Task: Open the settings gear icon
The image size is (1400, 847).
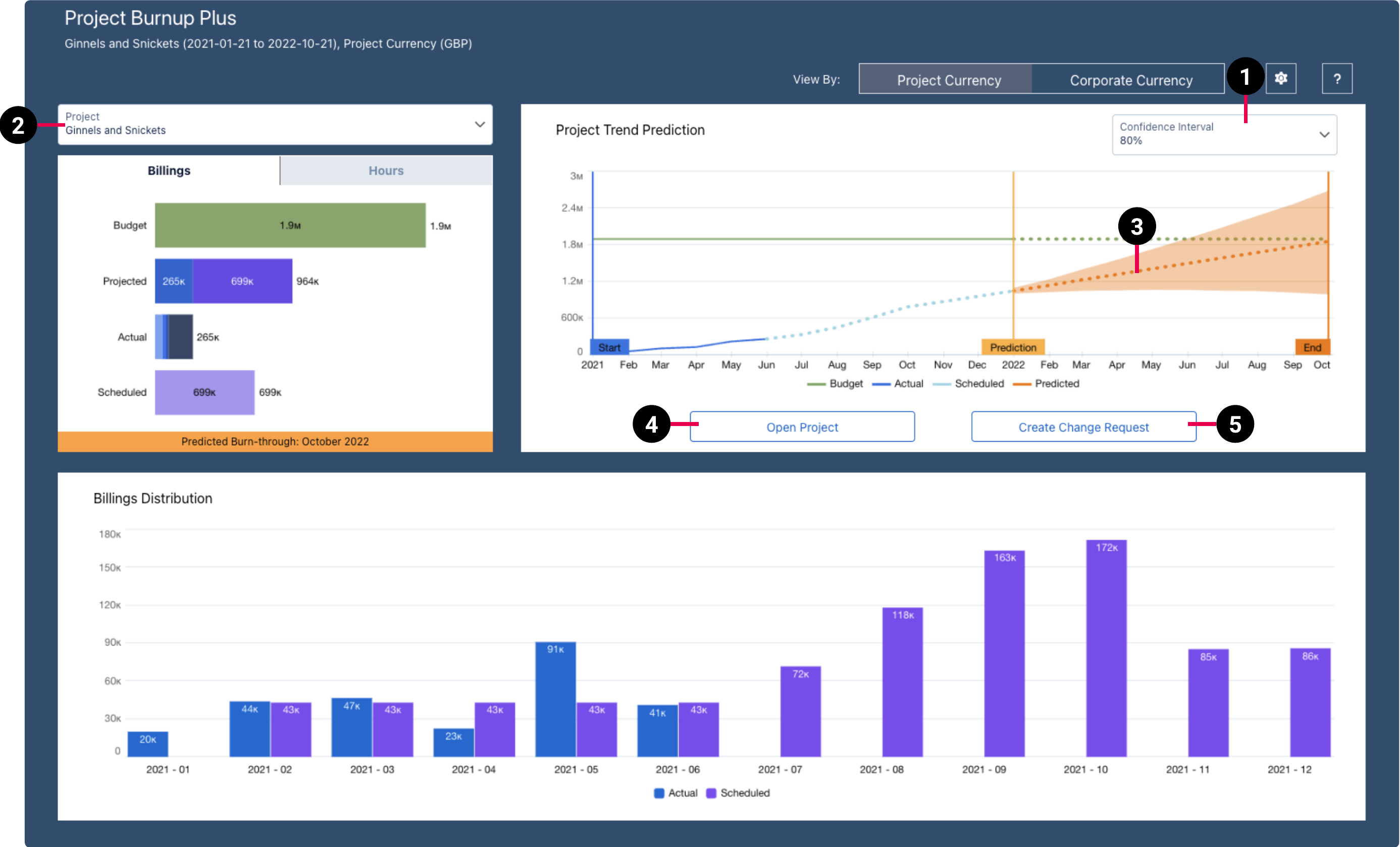Action: (x=1281, y=78)
